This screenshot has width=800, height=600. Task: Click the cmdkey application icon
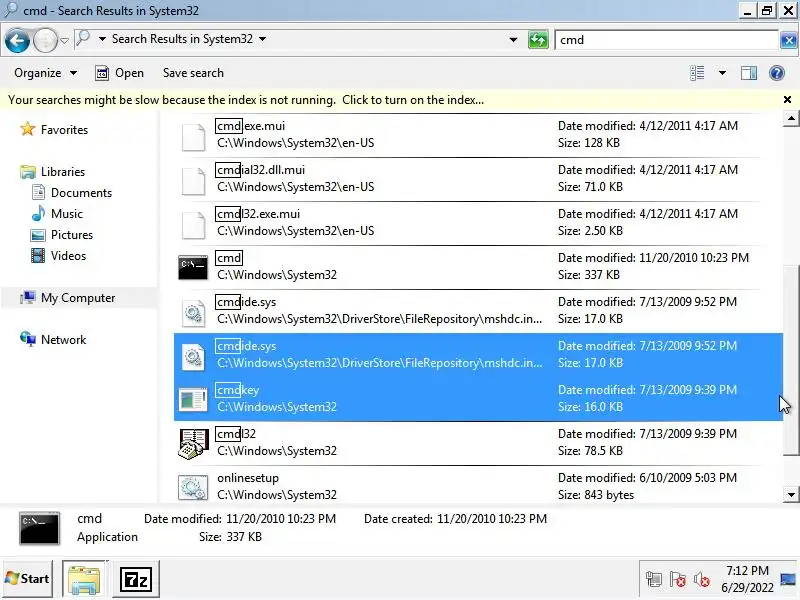pos(193,399)
